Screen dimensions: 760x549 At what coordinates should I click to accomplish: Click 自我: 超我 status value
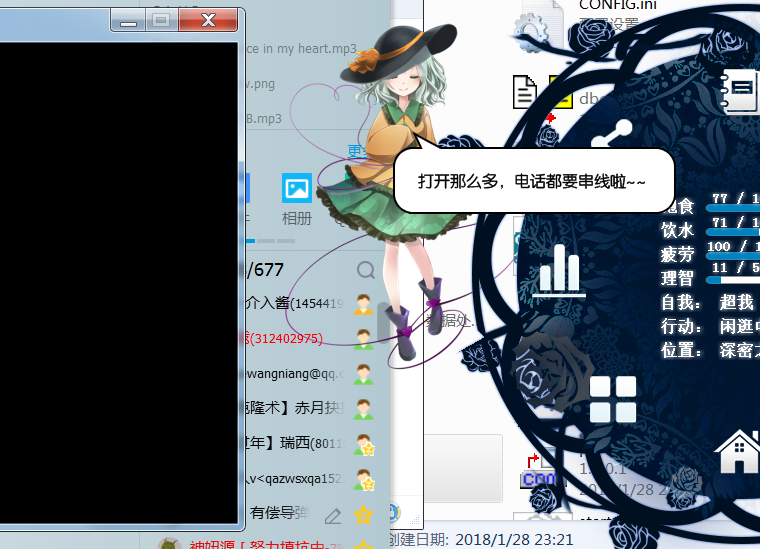pyautogui.click(x=737, y=303)
